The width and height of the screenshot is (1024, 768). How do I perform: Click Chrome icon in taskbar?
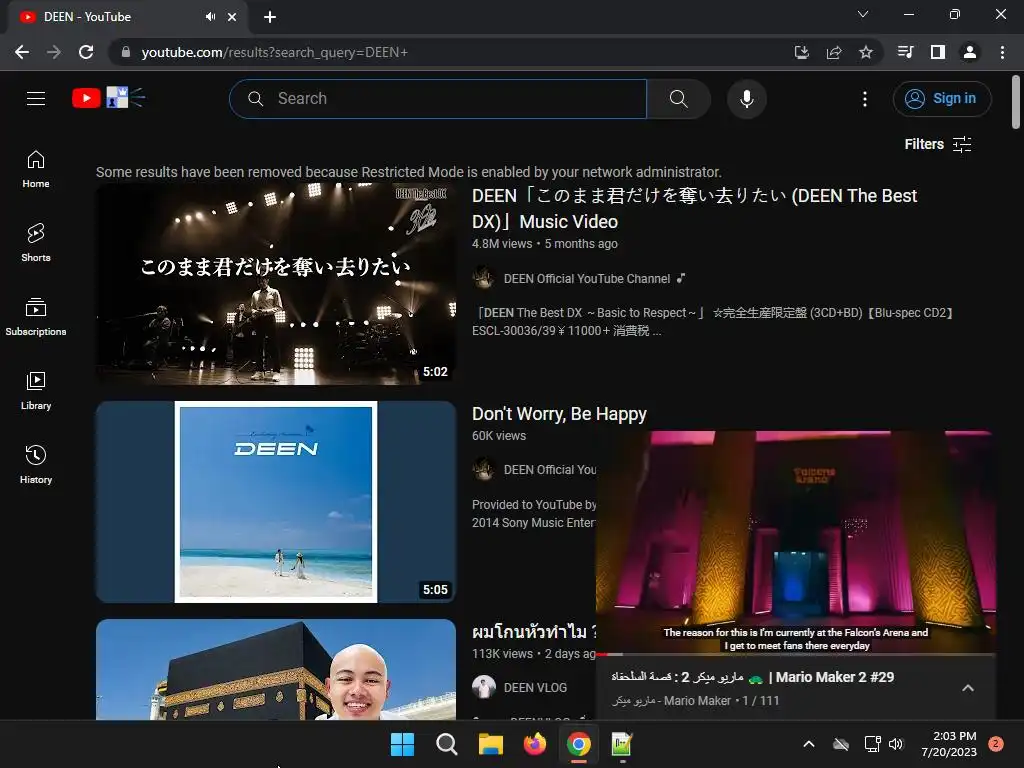click(x=579, y=744)
